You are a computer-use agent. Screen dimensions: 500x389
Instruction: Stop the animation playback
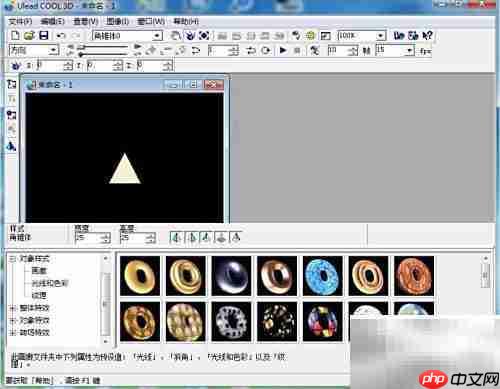[x=297, y=51]
